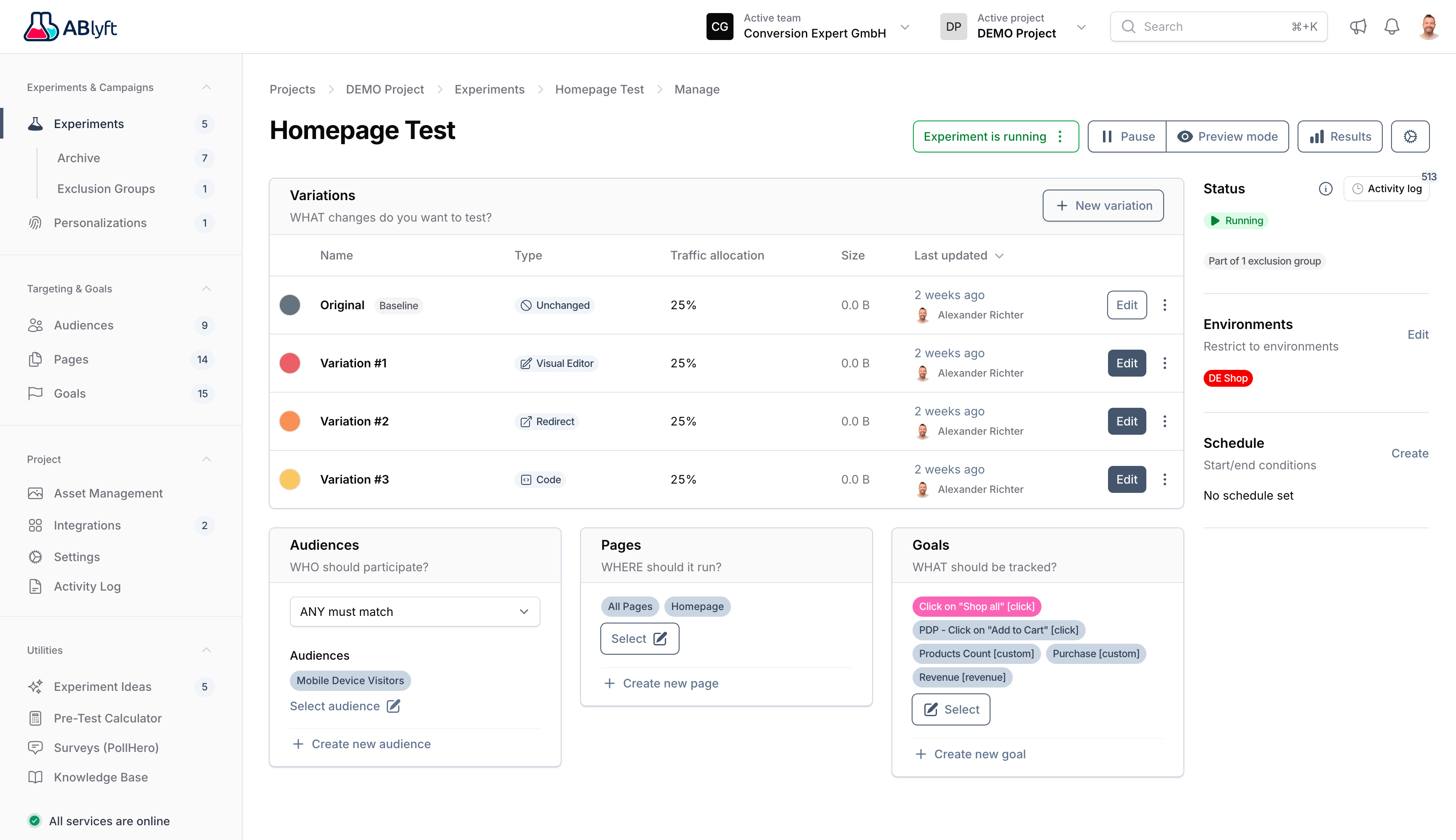Open the Activity log button
Image resolution: width=1456 pixels, height=840 pixels.
pyautogui.click(x=1387, y=189)
